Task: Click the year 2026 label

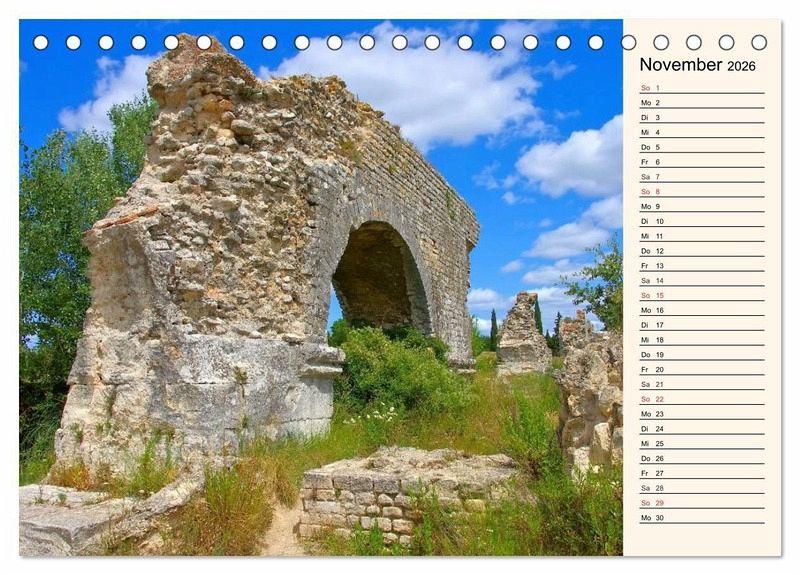Action: pos(741,66)
